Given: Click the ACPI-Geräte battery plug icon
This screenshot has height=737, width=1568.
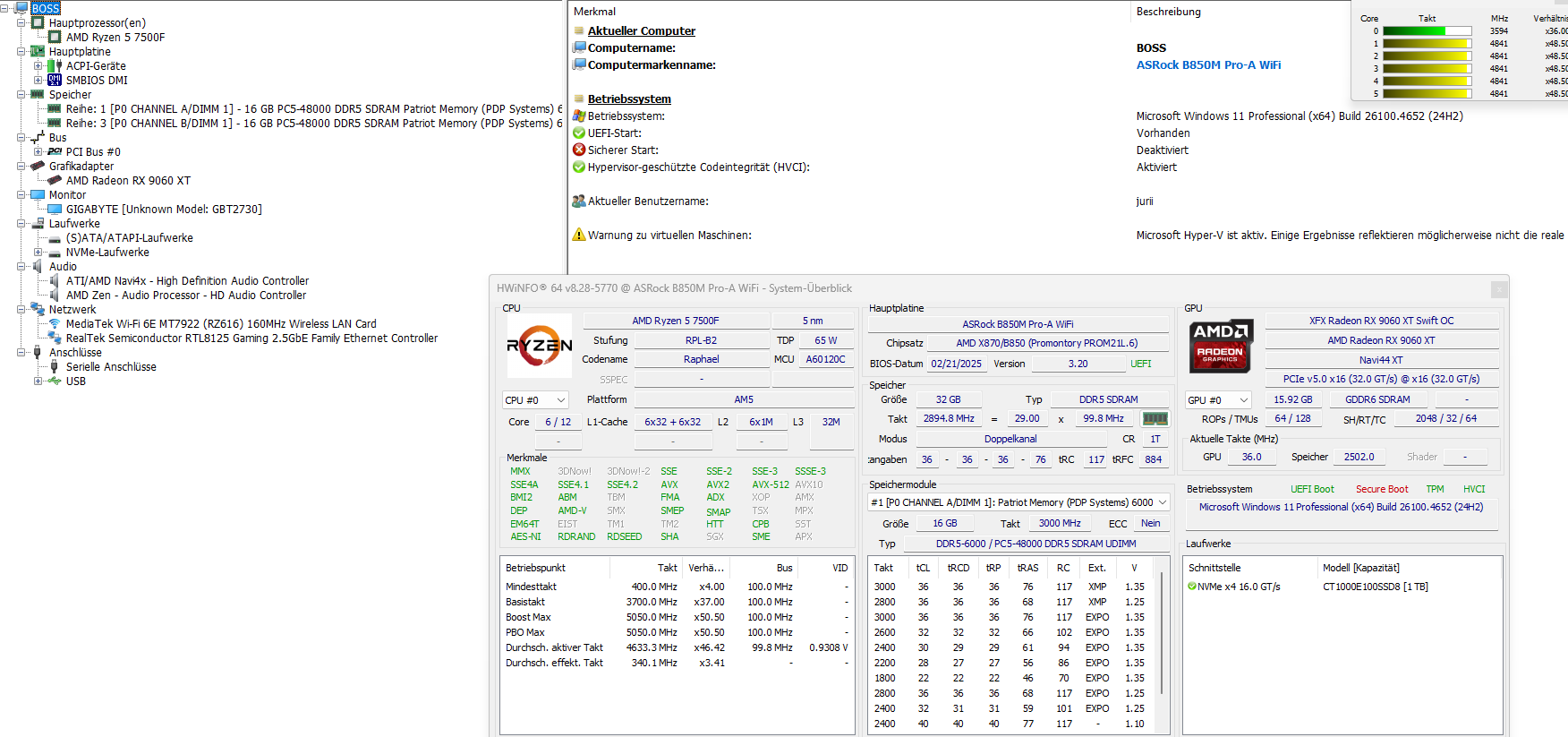Looking at the screenshot, I should (x=55, y=65).
